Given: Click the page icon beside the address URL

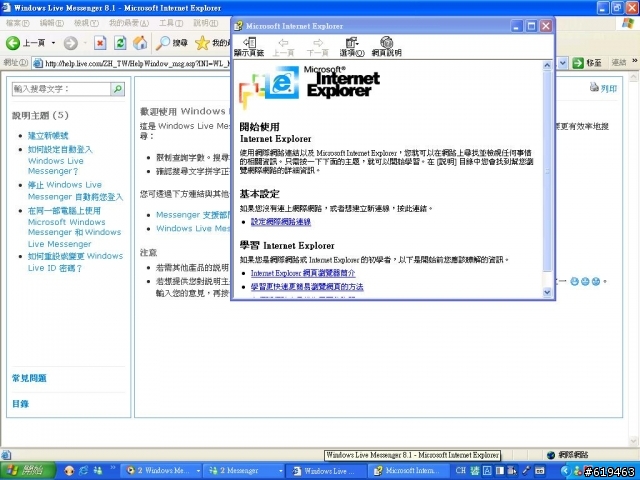Looking at the screenshot, I should coord(38,63).
